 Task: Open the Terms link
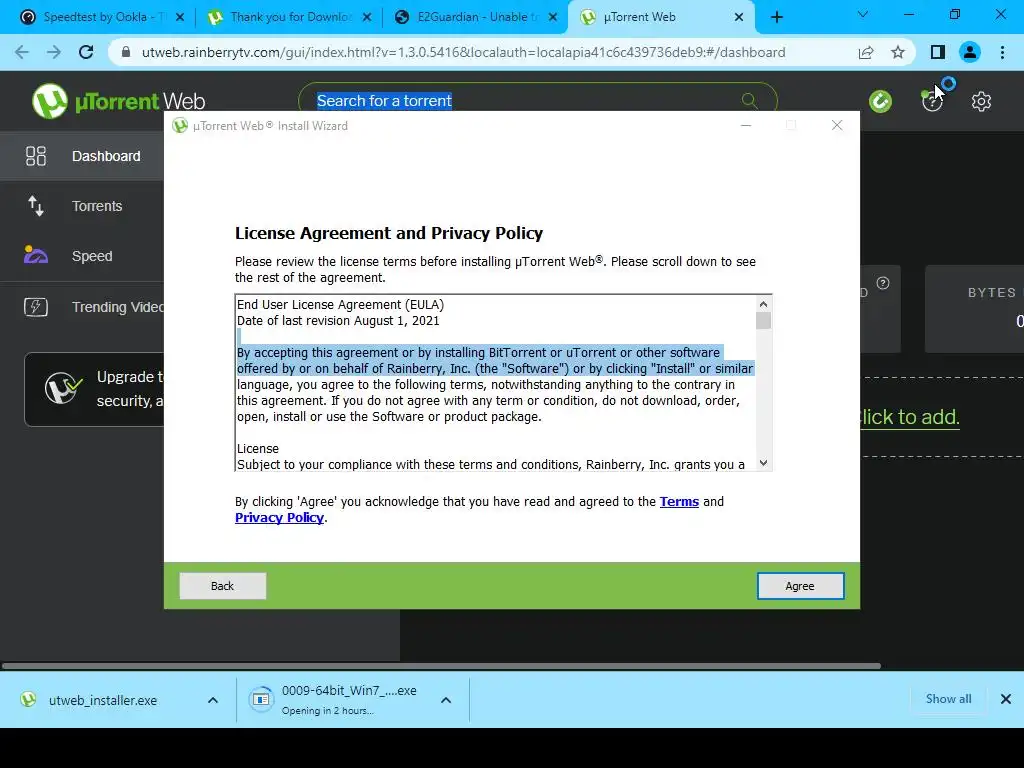pos(679,502)
